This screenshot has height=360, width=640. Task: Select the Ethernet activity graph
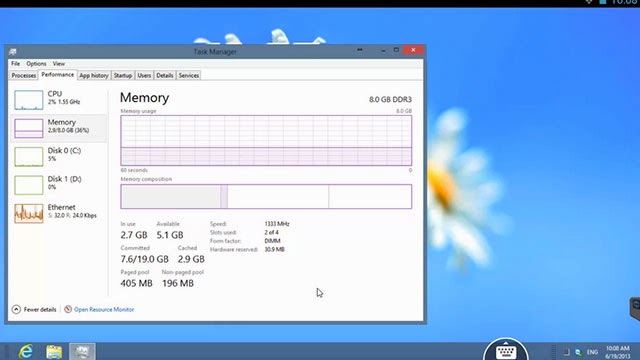[x=29, y=213]
